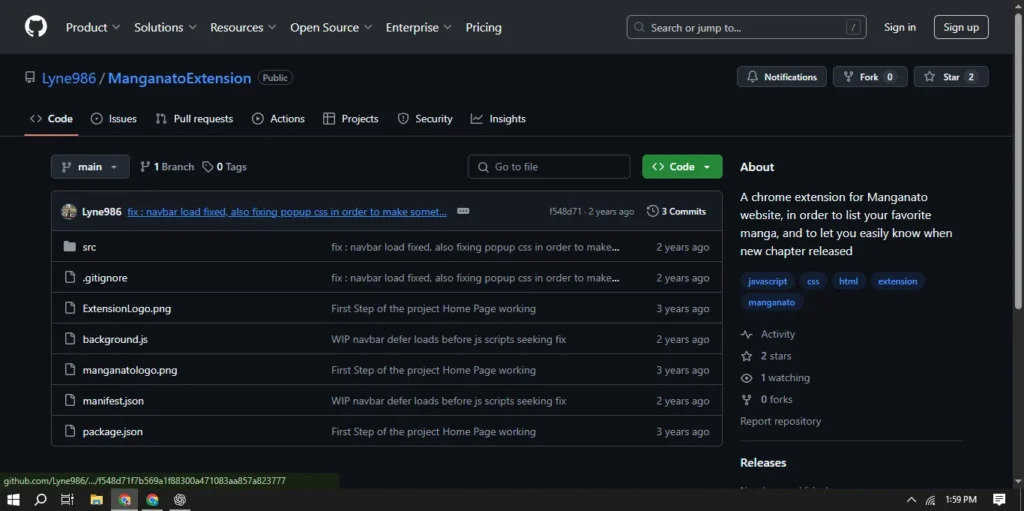Click the GitHub Octocat logo
Viewport: 1024px width, 511px height.
point(35,27)
